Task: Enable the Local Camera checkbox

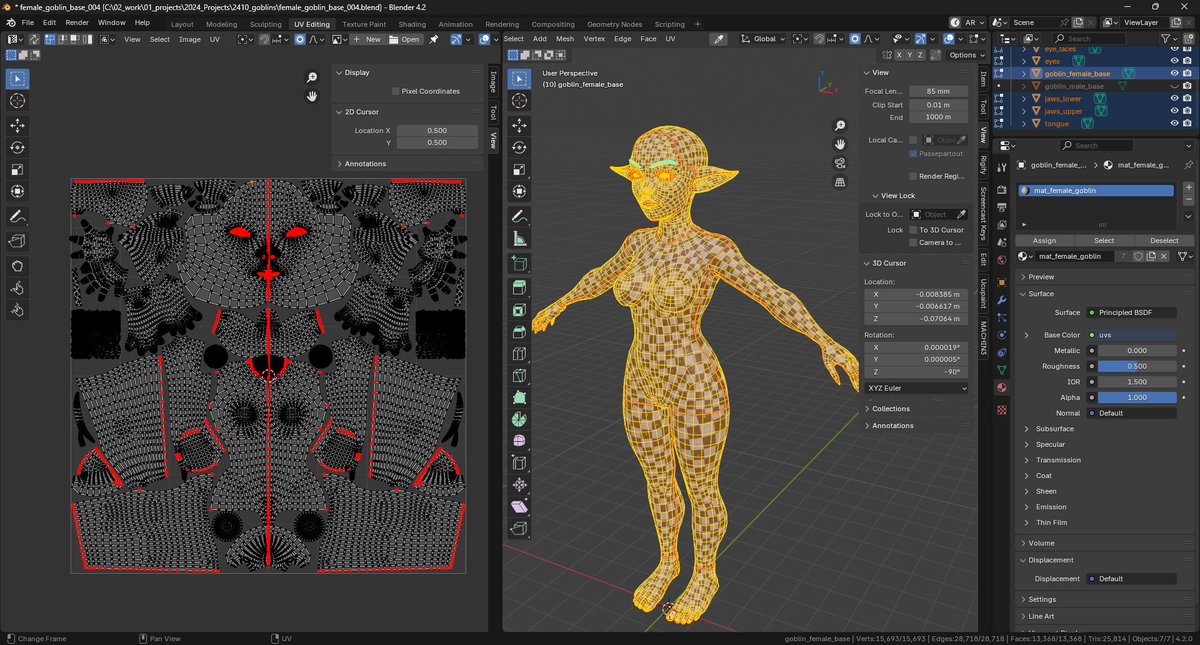Action: coord(913,140)
